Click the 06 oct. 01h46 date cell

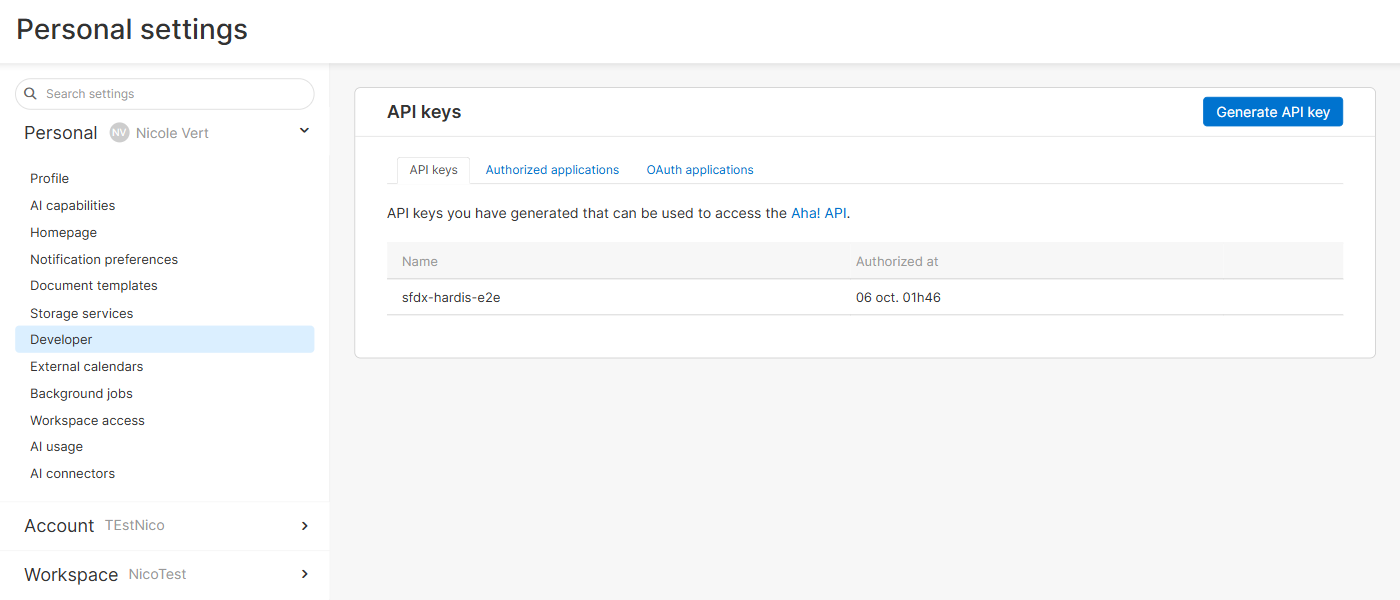tap(898, 297)
